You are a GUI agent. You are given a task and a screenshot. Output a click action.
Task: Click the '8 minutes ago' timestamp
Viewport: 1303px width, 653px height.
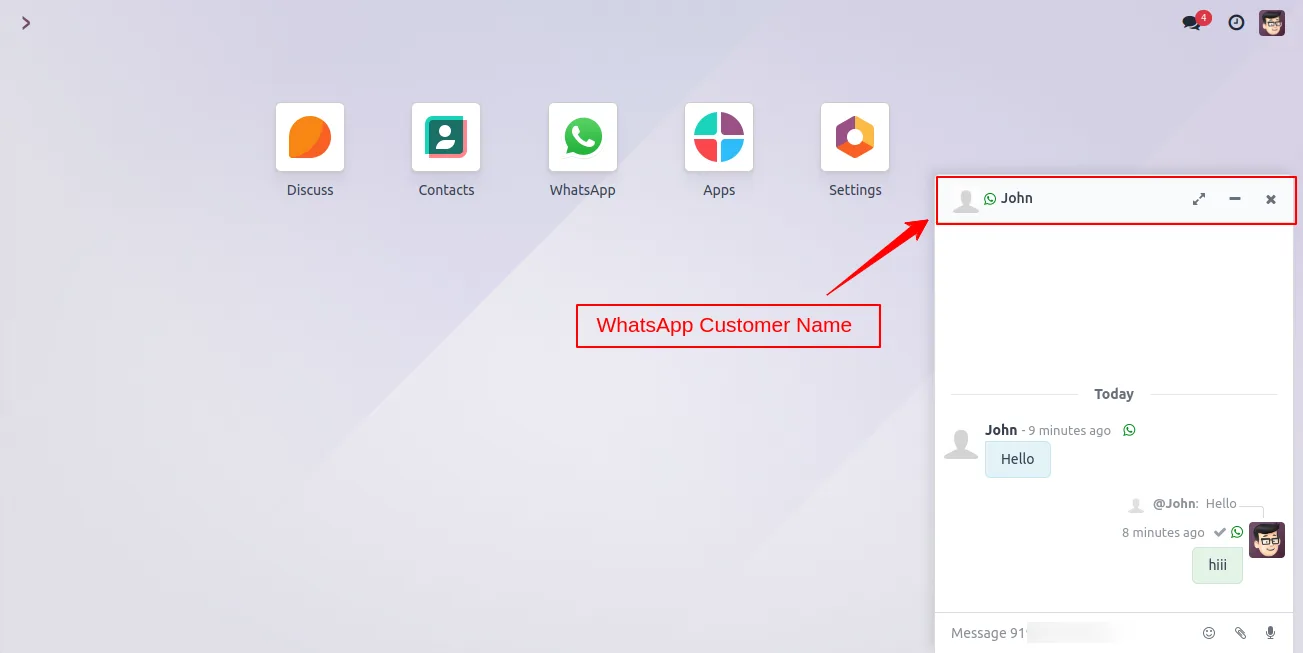click(1163, 532)
